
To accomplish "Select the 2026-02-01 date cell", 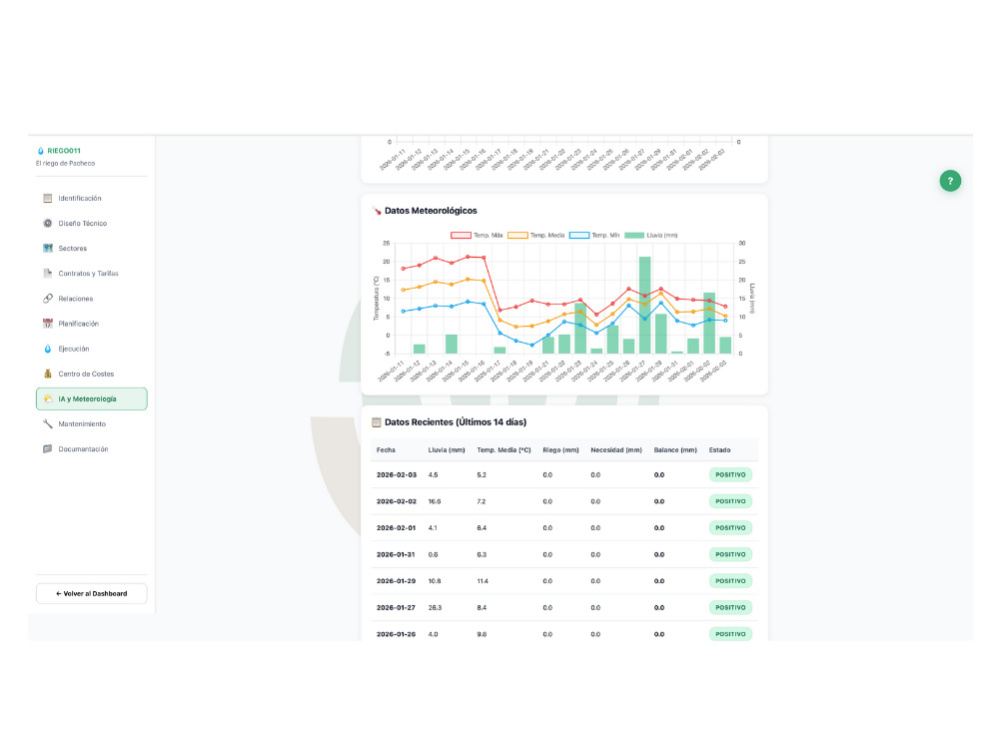I will pos(395,528).
